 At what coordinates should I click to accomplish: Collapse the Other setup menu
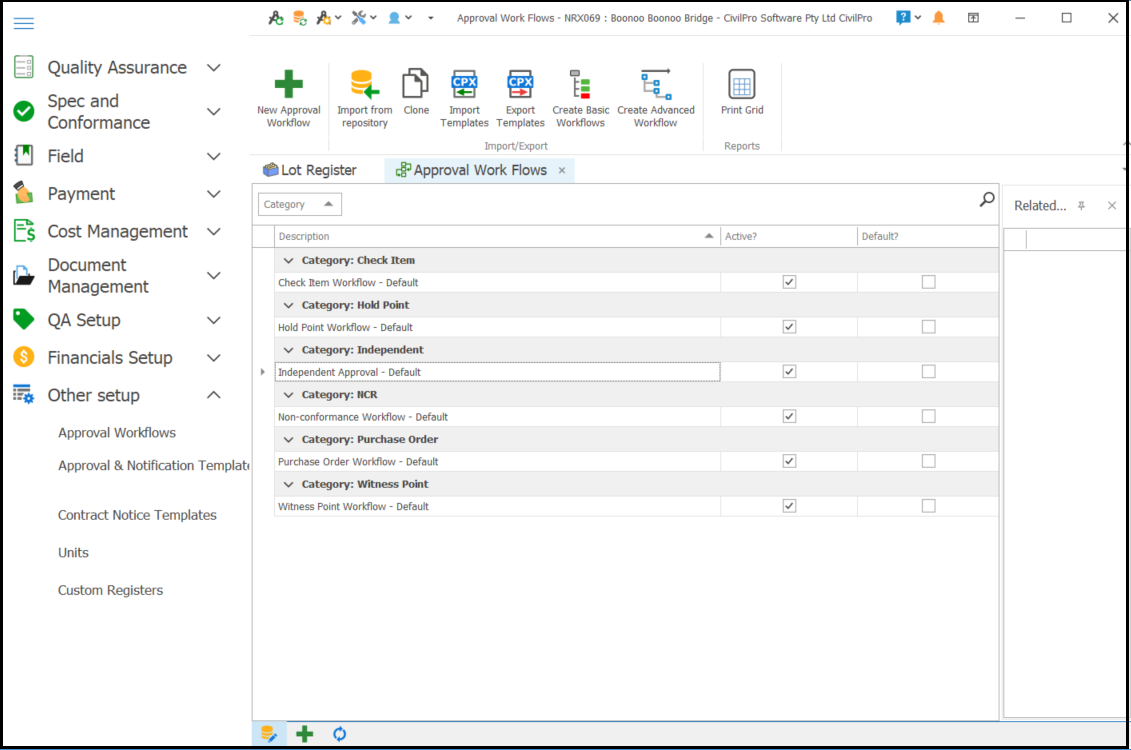pos(213,395)
